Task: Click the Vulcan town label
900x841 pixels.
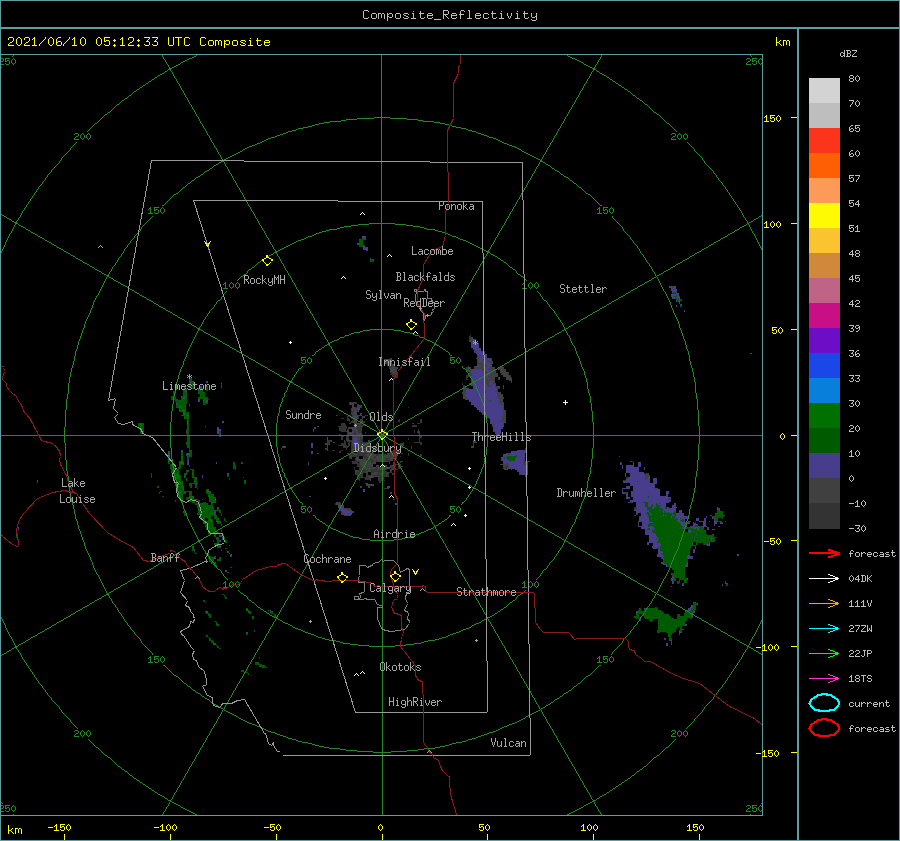Action: (x=508, y=743)
